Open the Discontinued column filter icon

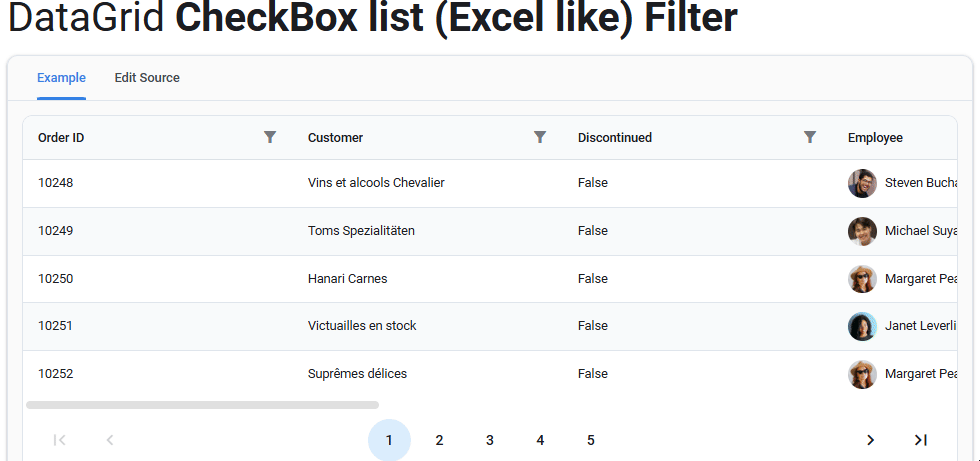click(x=810, y=137)
